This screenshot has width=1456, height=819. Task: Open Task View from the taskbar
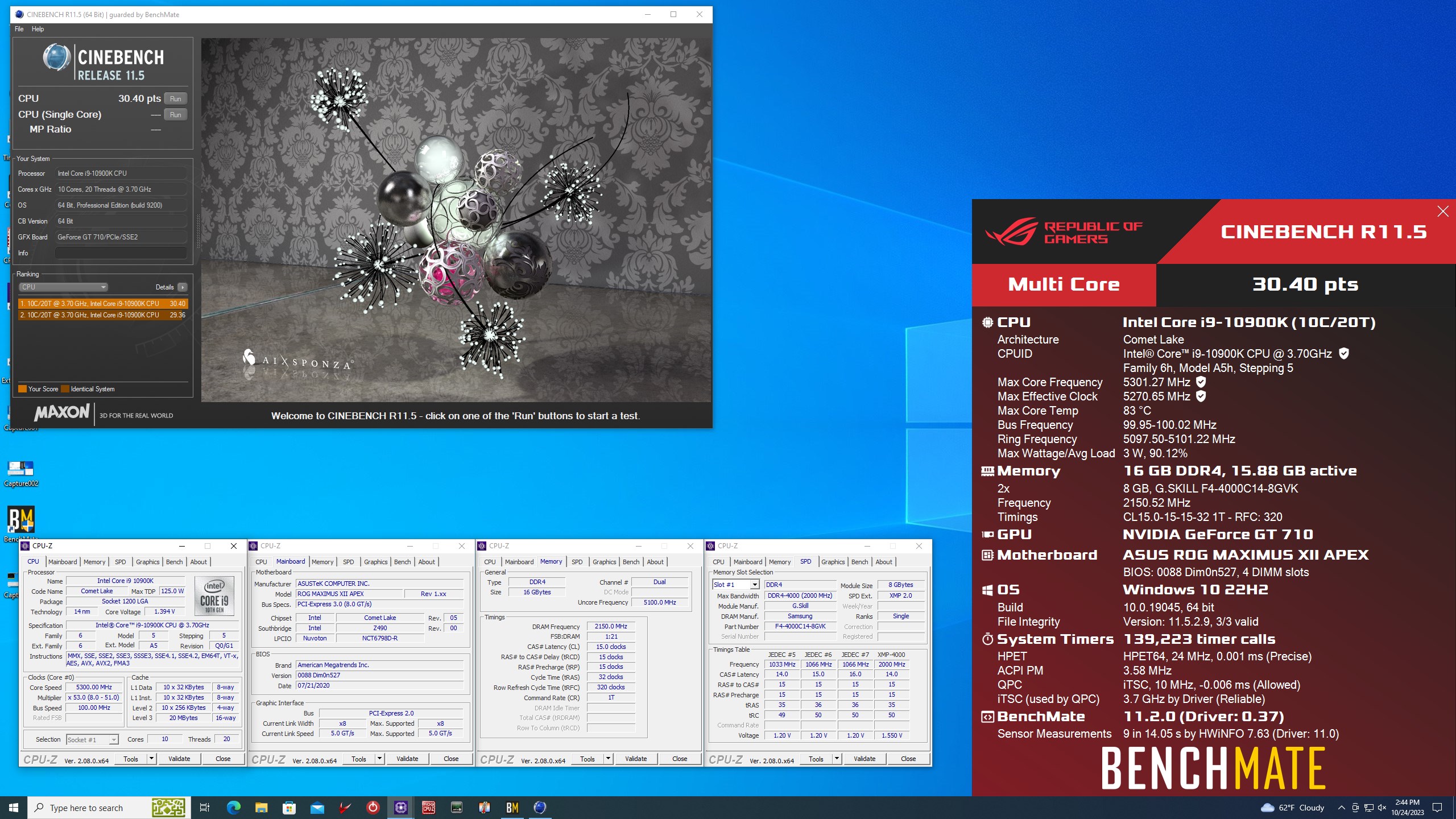(205, 808)
